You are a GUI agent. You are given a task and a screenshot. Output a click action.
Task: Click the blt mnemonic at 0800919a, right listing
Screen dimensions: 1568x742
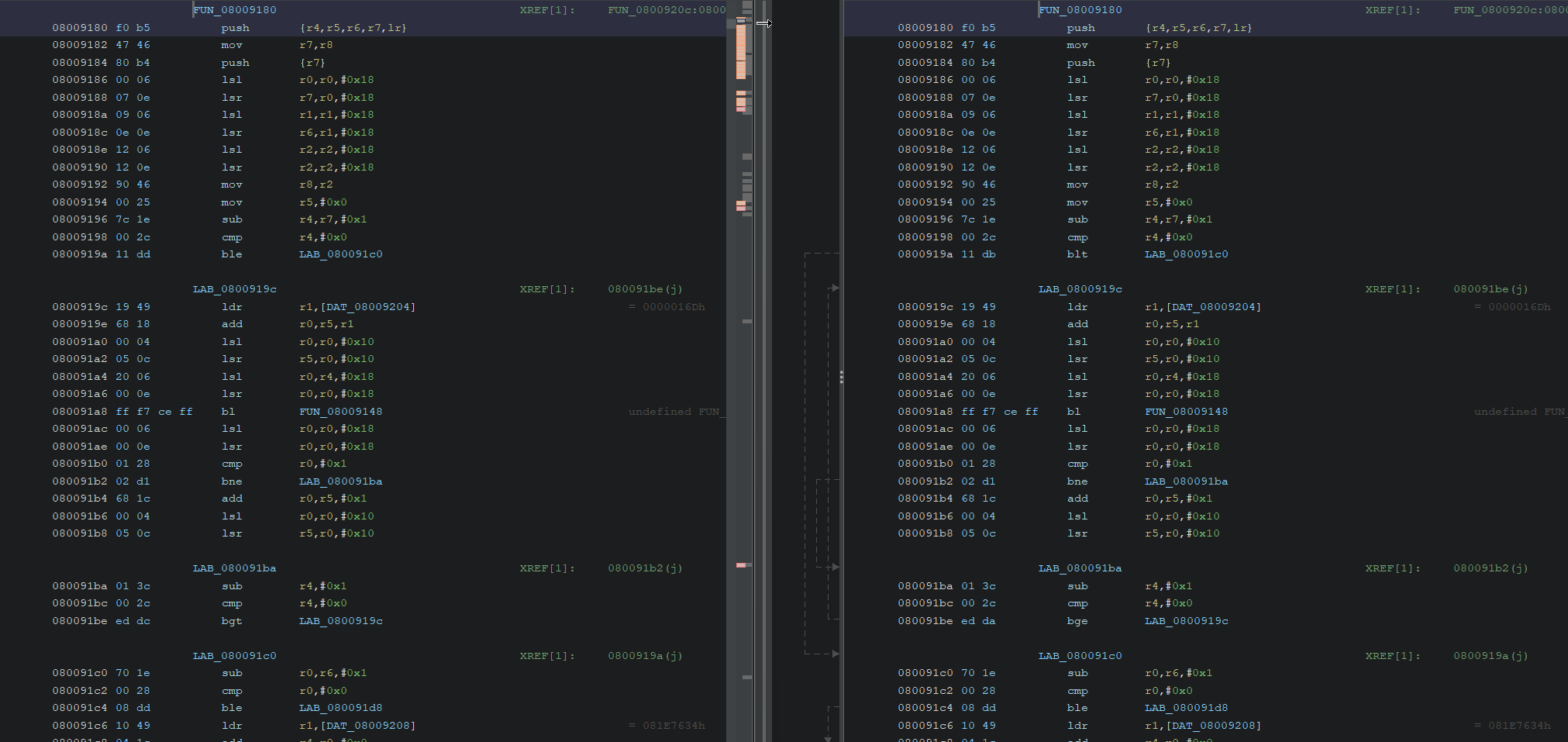pyautogui.click(x=1077, y=254)
